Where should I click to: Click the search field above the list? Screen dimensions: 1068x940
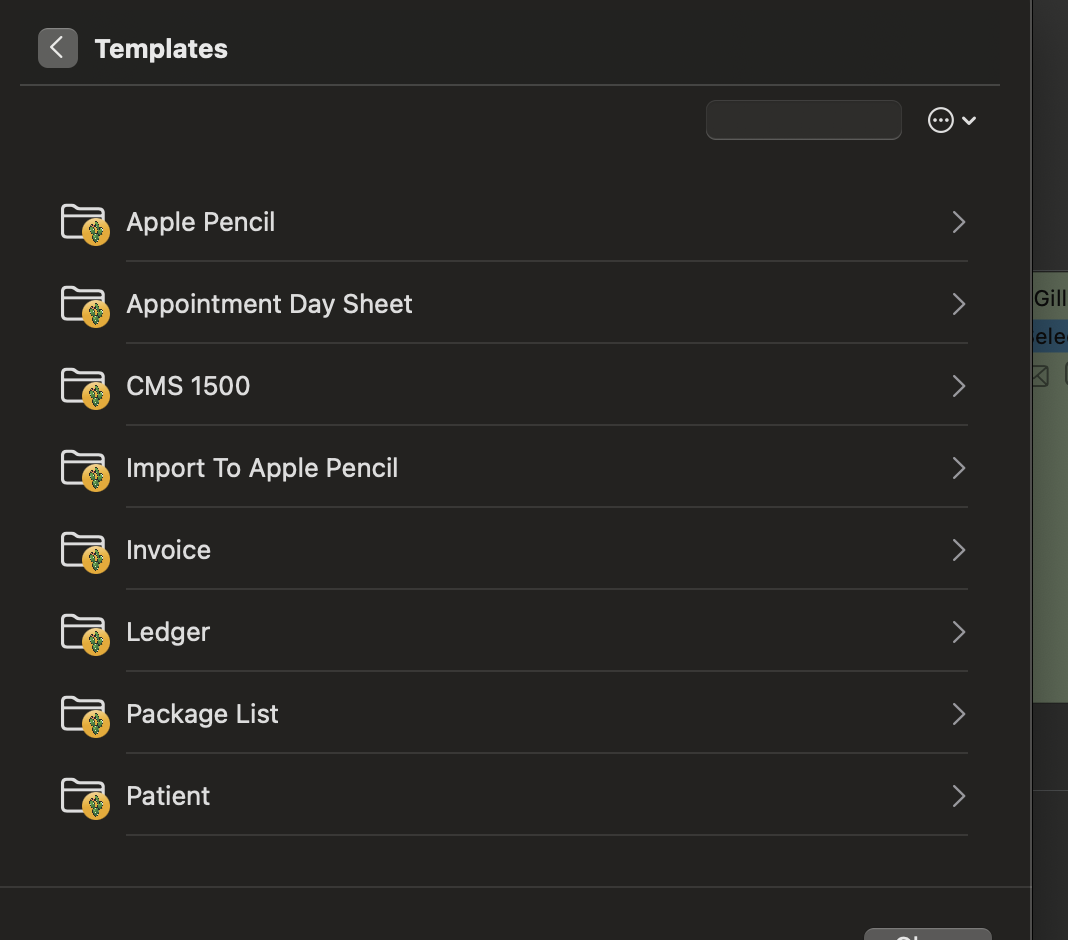pyautogui.click(x=804, y=120)
